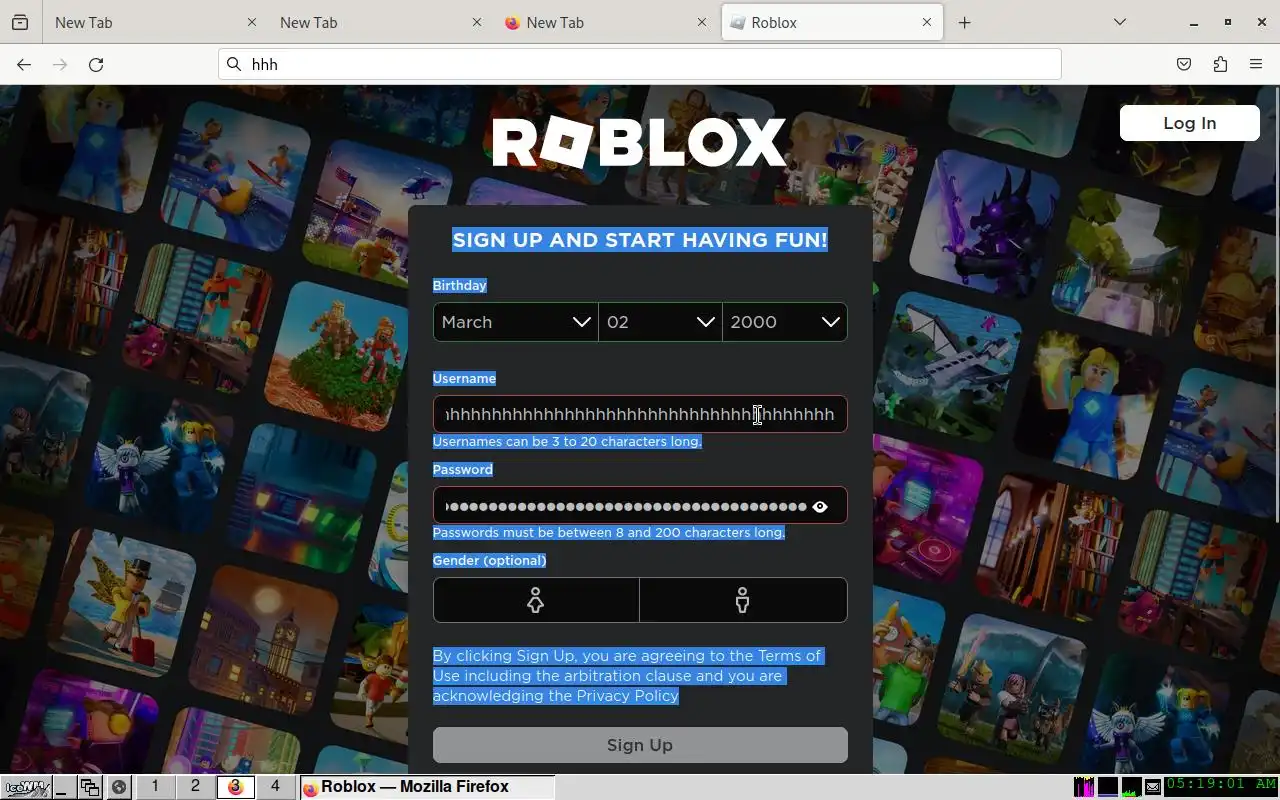Close the third New Tab with Firefox icon
Screen dimensions: 1280x800
(x=702, y=22)
